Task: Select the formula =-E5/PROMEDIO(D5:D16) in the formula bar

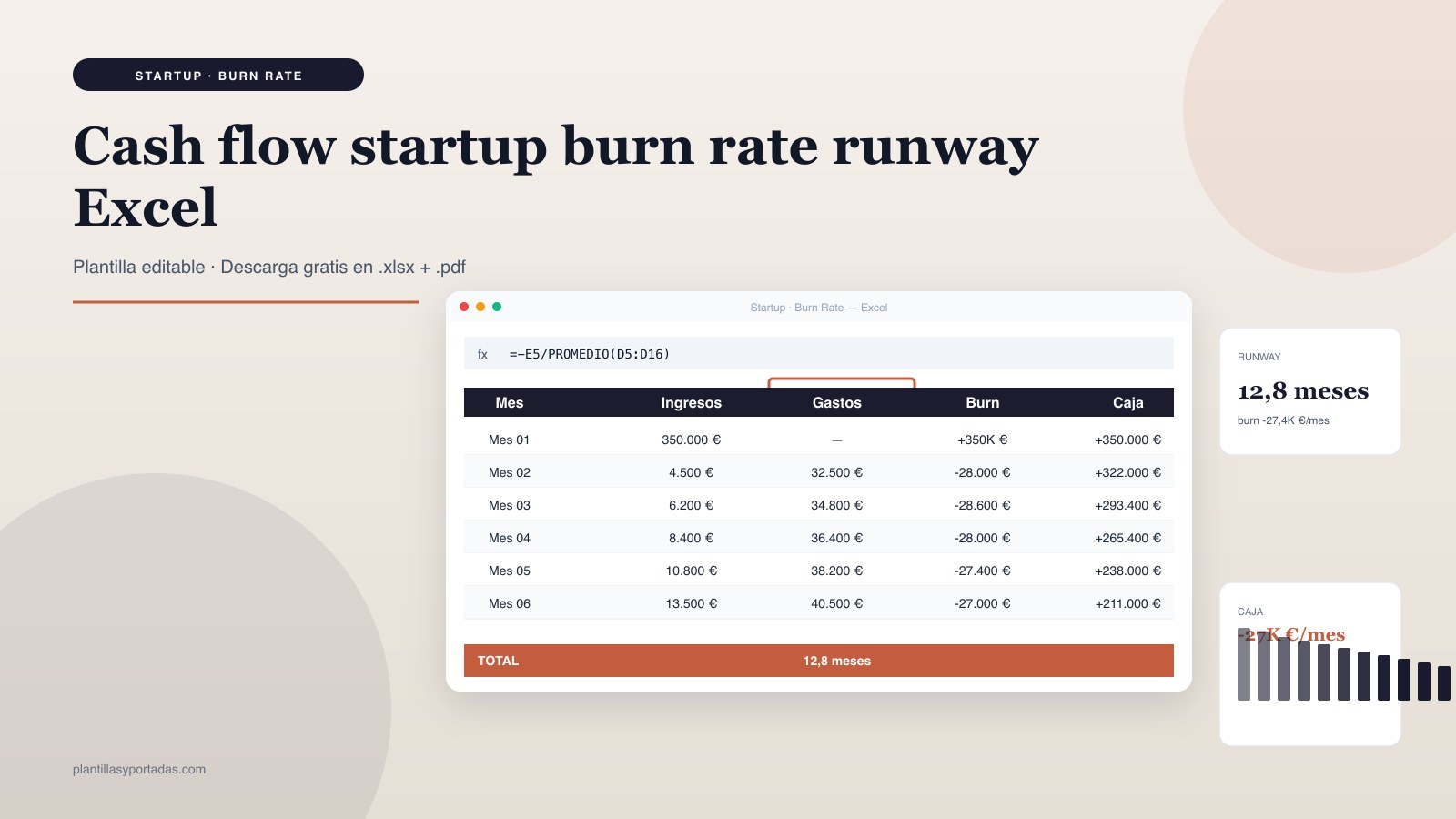Action: pyautogui.click(x=590, y=354)
